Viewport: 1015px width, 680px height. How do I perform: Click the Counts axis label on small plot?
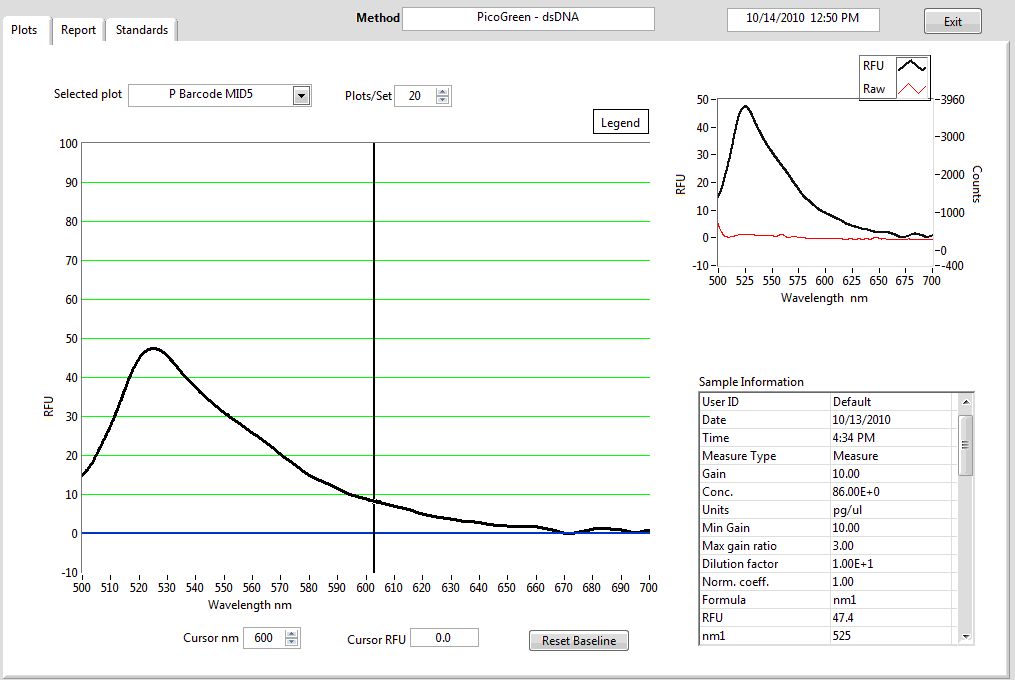point(977,184)
